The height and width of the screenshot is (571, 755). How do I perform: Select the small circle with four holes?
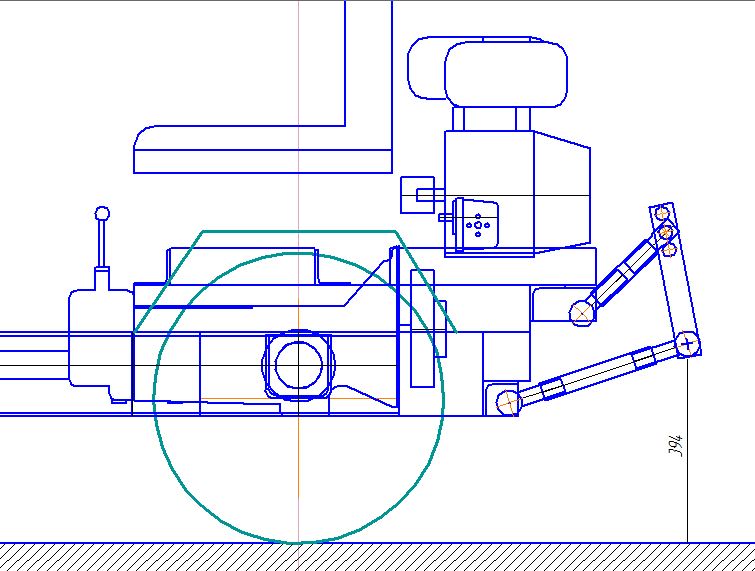pyautogui.click(x=478, y=225)
